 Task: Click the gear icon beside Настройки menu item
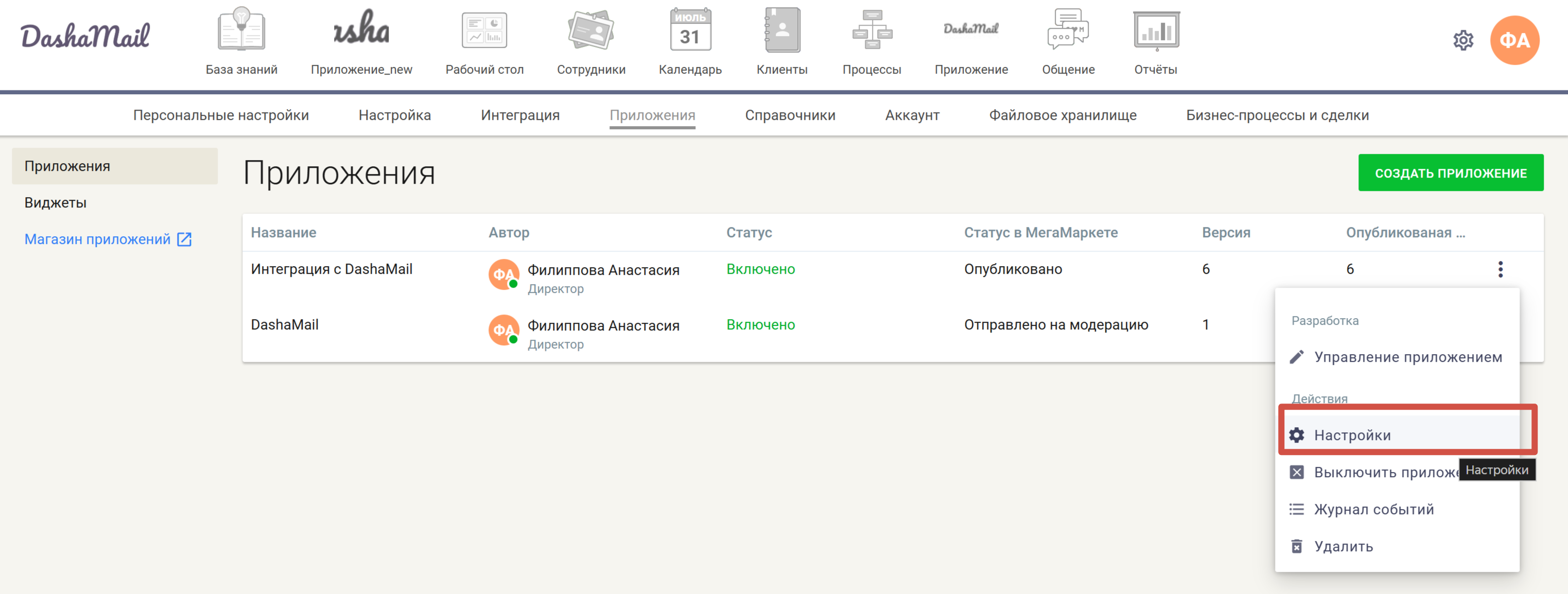pos(1297,434)
